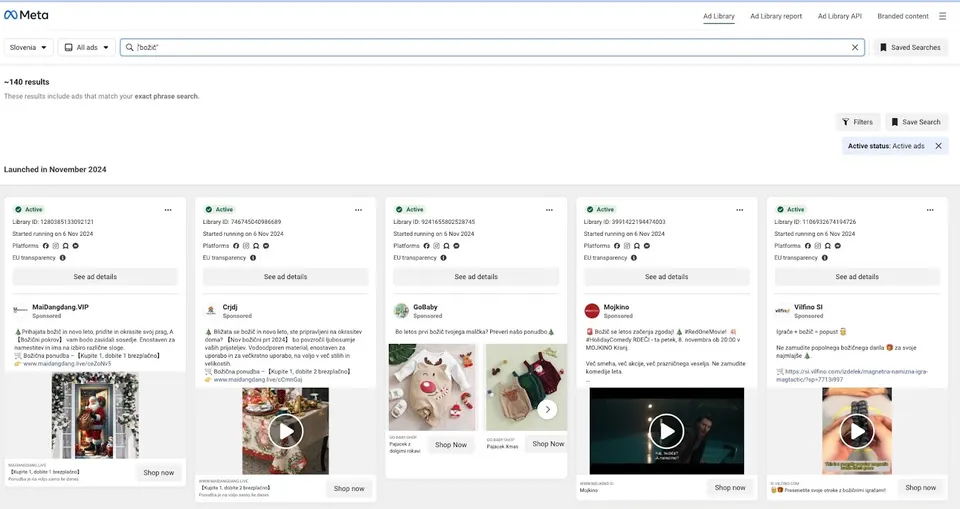Click EU transparency info icon on GoBaby card
The height and width of the screenshot is (509, 960).
coord(443,258)
